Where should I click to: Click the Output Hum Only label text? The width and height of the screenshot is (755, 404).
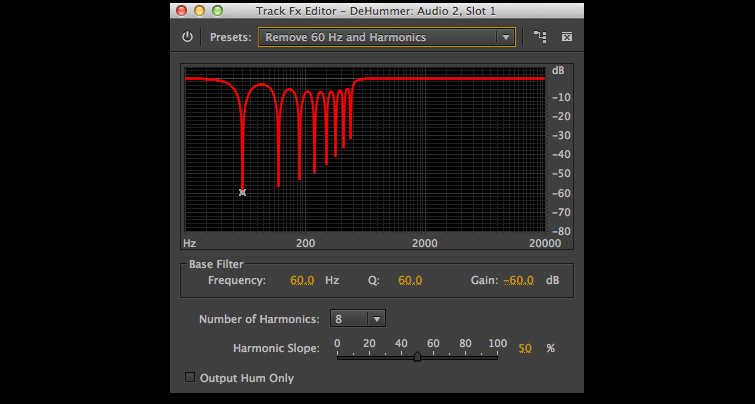pos(247,378)
